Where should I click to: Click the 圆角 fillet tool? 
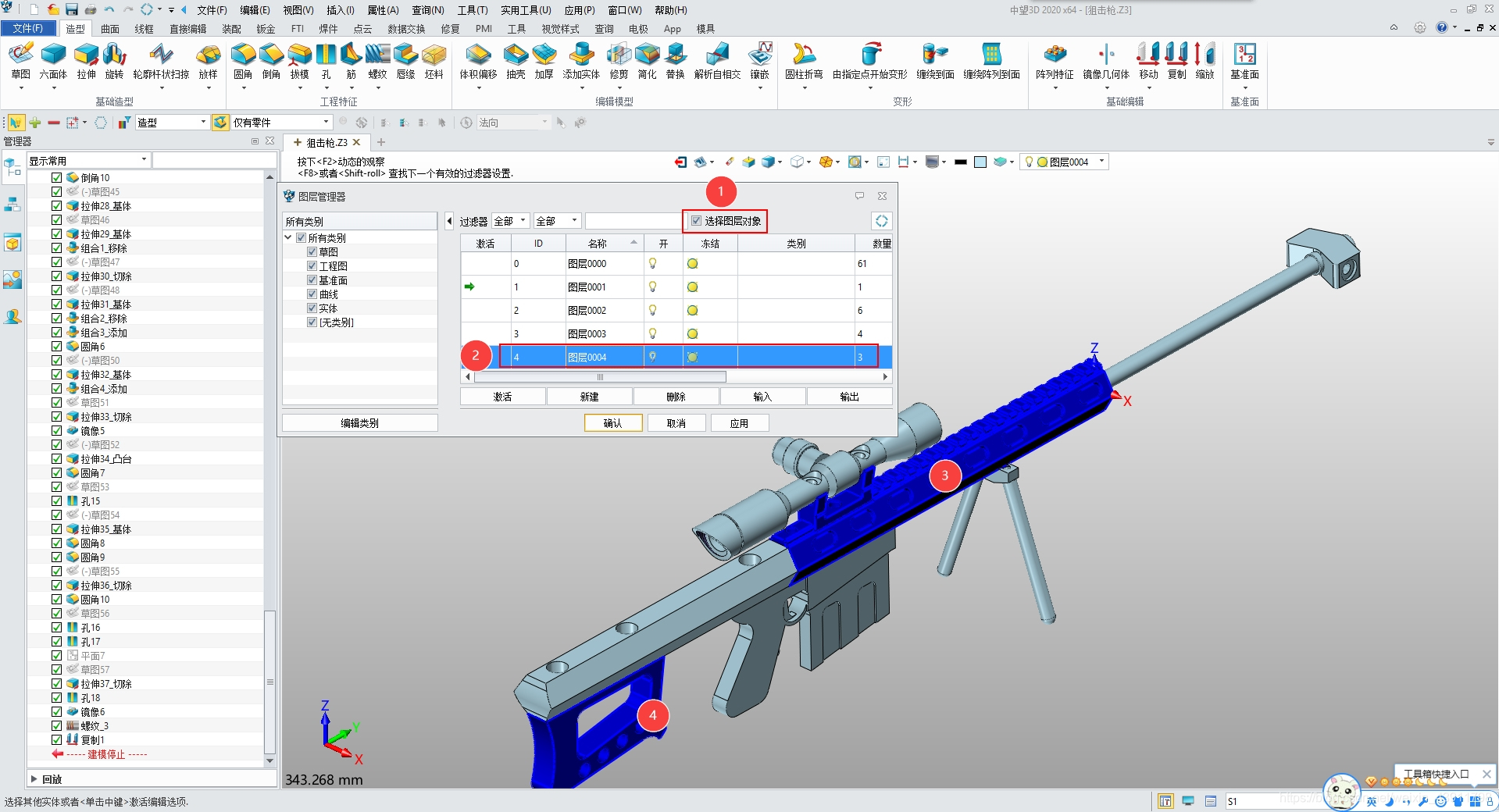tap(243, 61)
